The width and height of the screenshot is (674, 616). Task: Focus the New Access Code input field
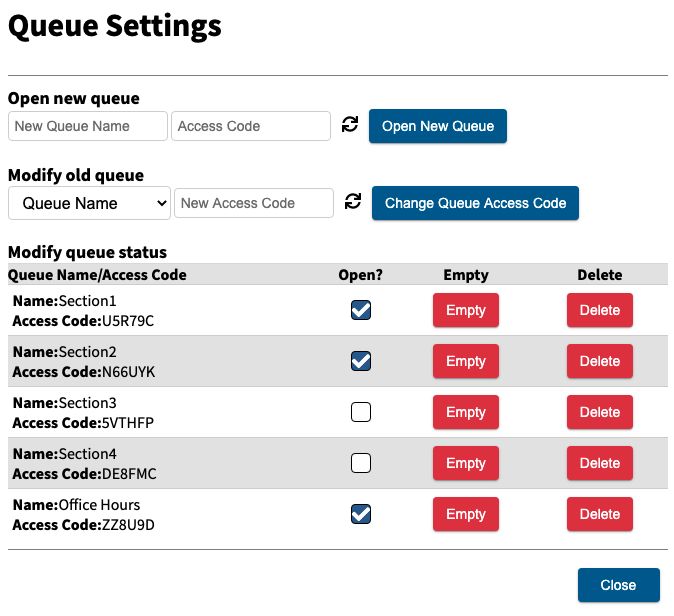click(x=254, y=203)
